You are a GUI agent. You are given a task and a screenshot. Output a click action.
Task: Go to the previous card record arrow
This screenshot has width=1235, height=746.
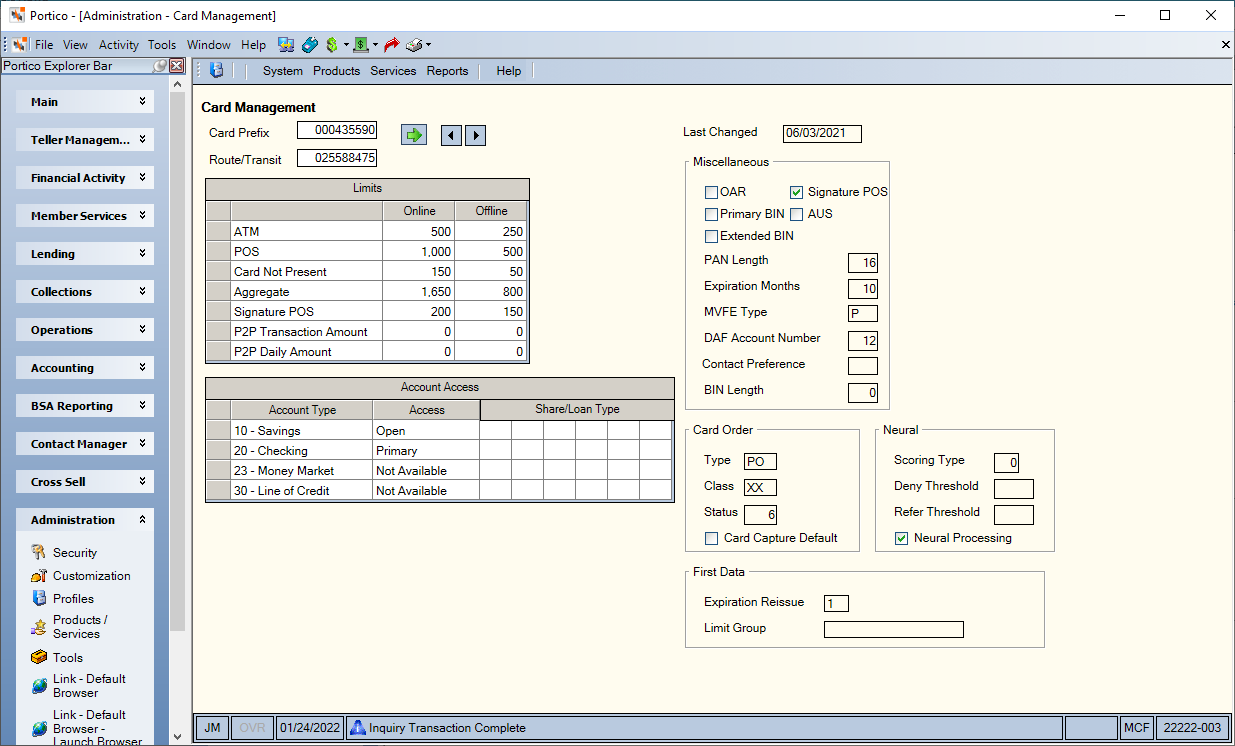point(451,135)
